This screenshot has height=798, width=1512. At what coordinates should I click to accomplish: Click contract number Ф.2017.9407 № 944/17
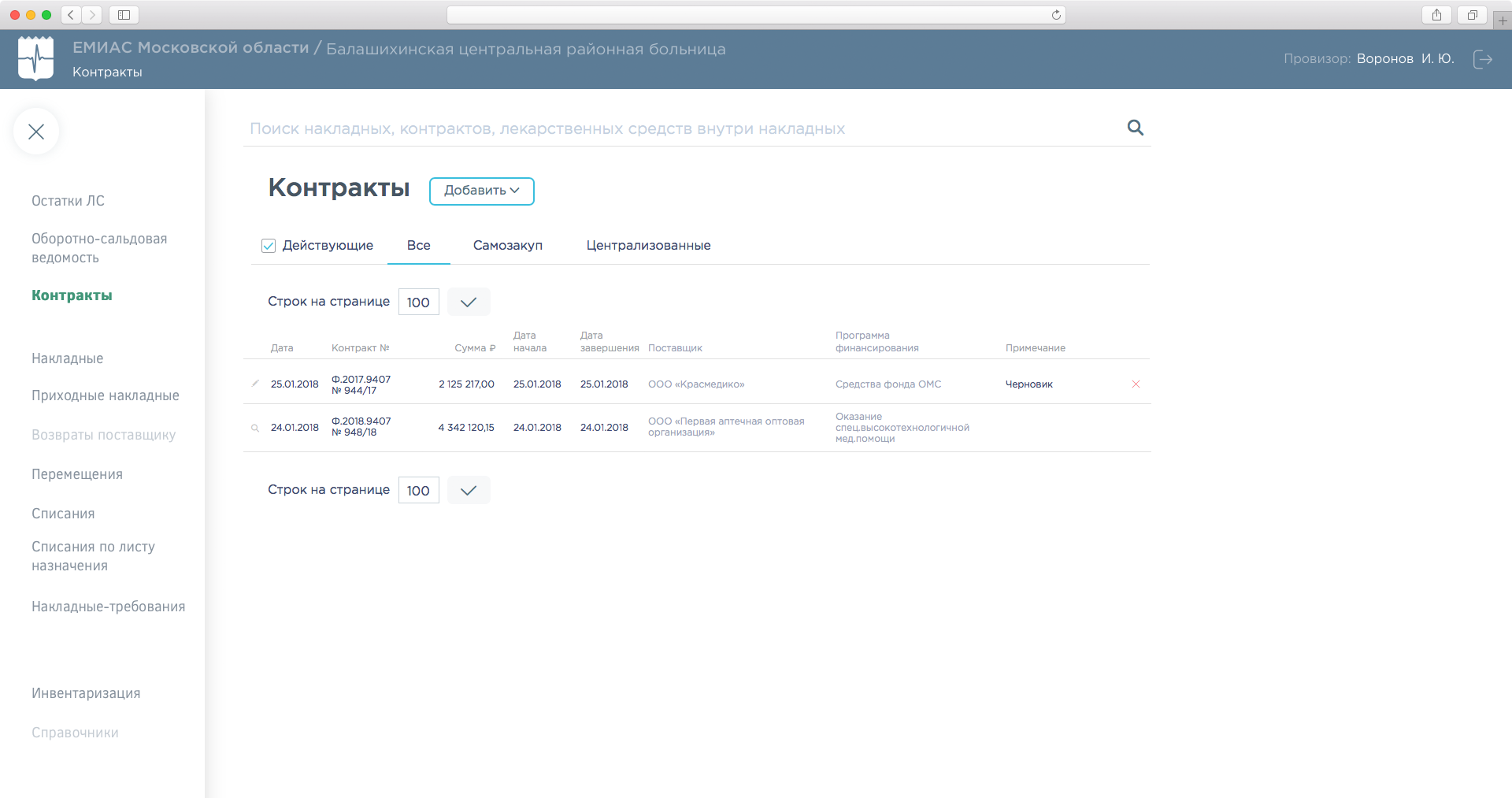coord(361,384)
